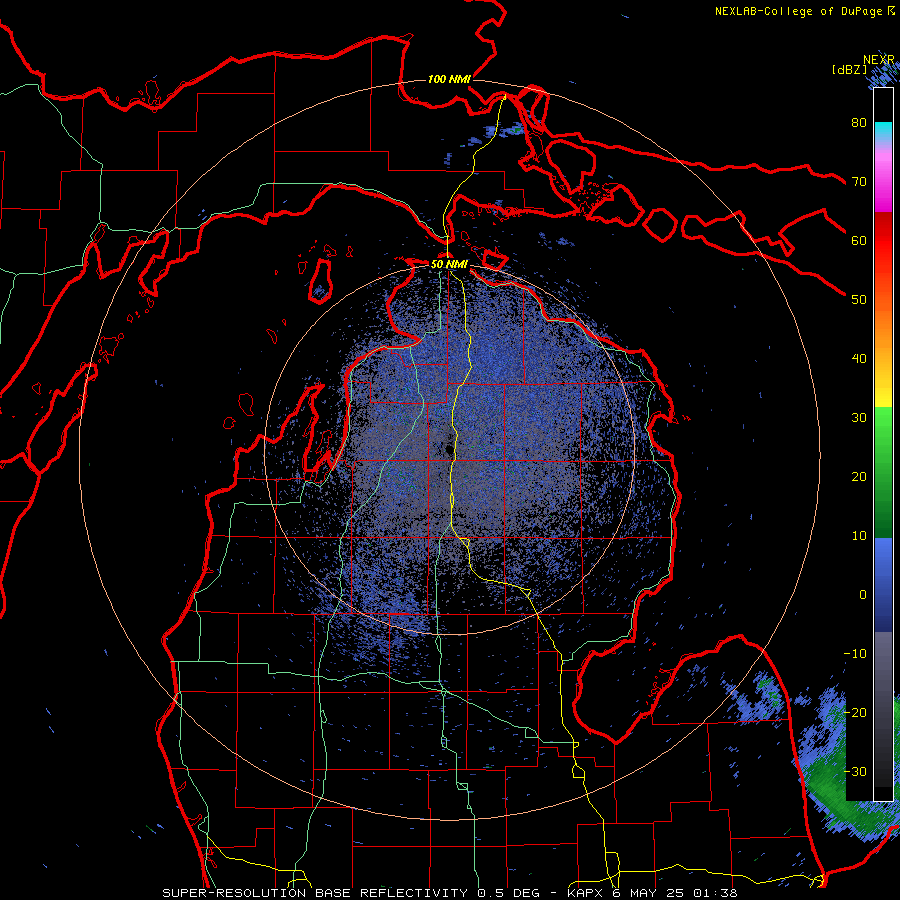Click the 70 value on dBZ scale

coord(859,182)
